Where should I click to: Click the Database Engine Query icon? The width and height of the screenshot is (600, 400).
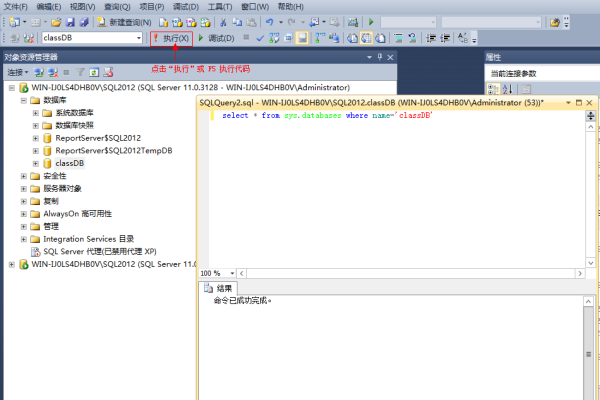[x=163, y=22]
